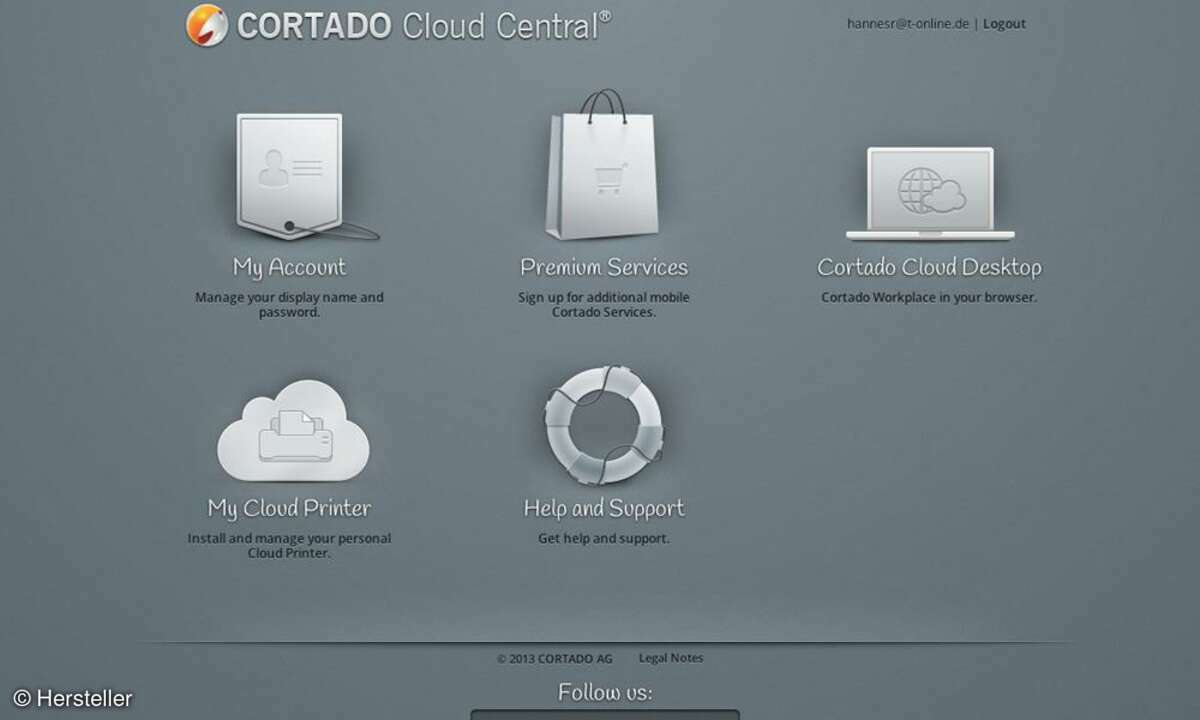The width and height of the screenshot is (1200, 720).
Task: Click the Cortado logo emblem in header
Action: 206,25
